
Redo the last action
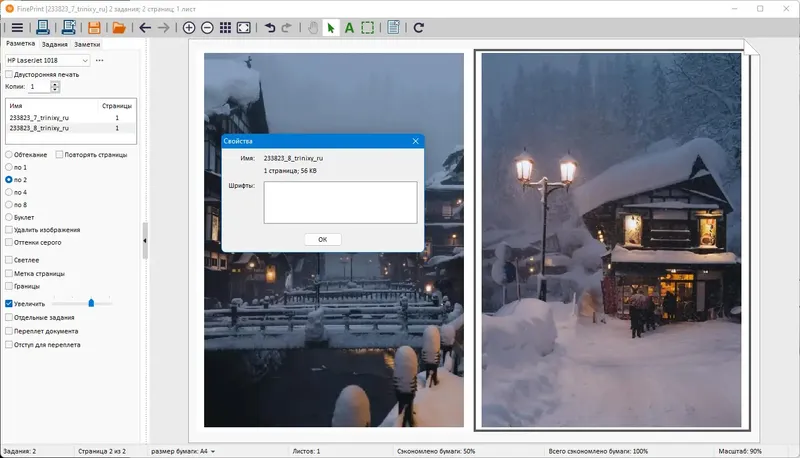click(x=287, y=28)
